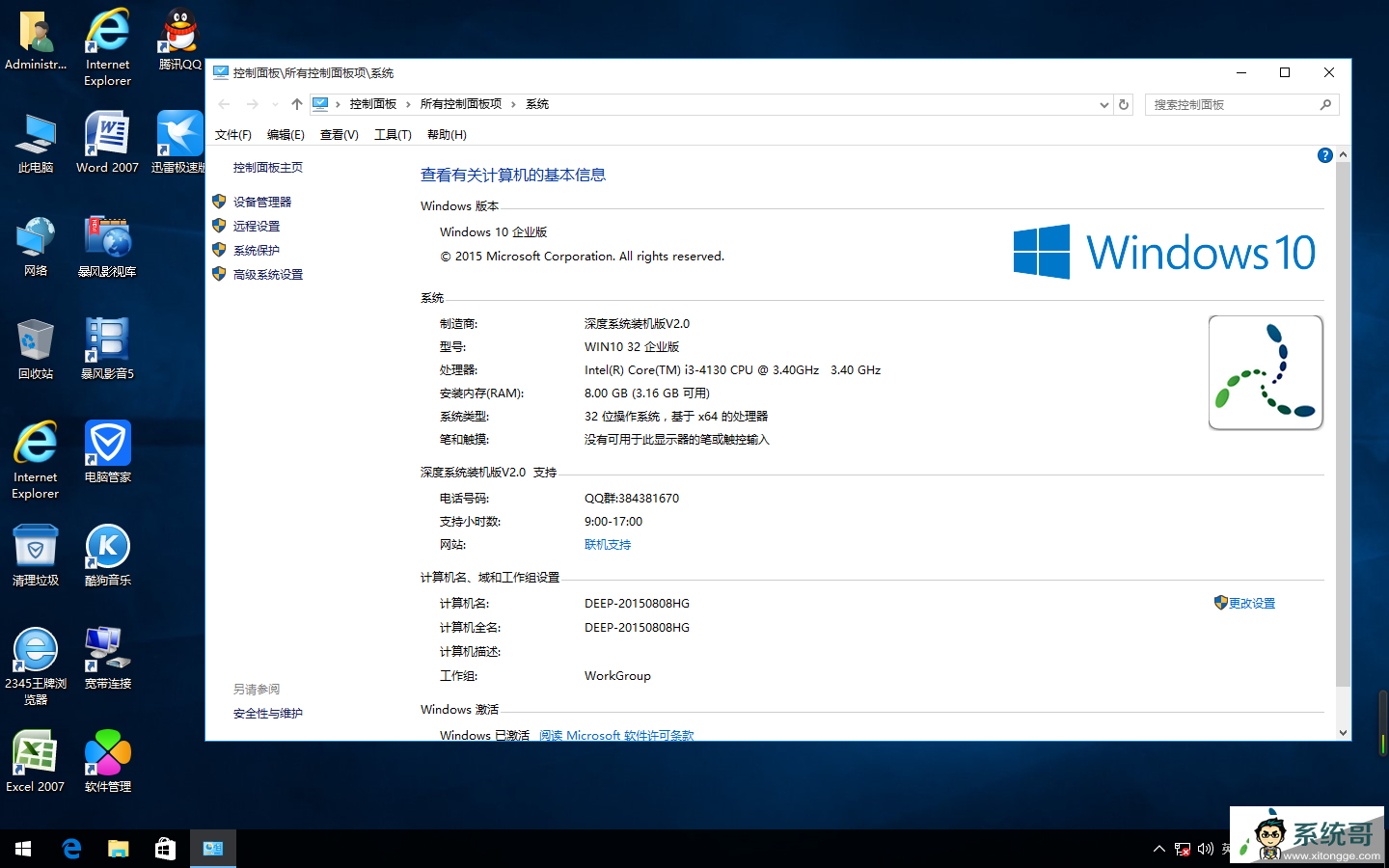Open the 软件管理 colorful desktop icon
This screenshot has height=868, width=1389.
(x=107, y=762)
